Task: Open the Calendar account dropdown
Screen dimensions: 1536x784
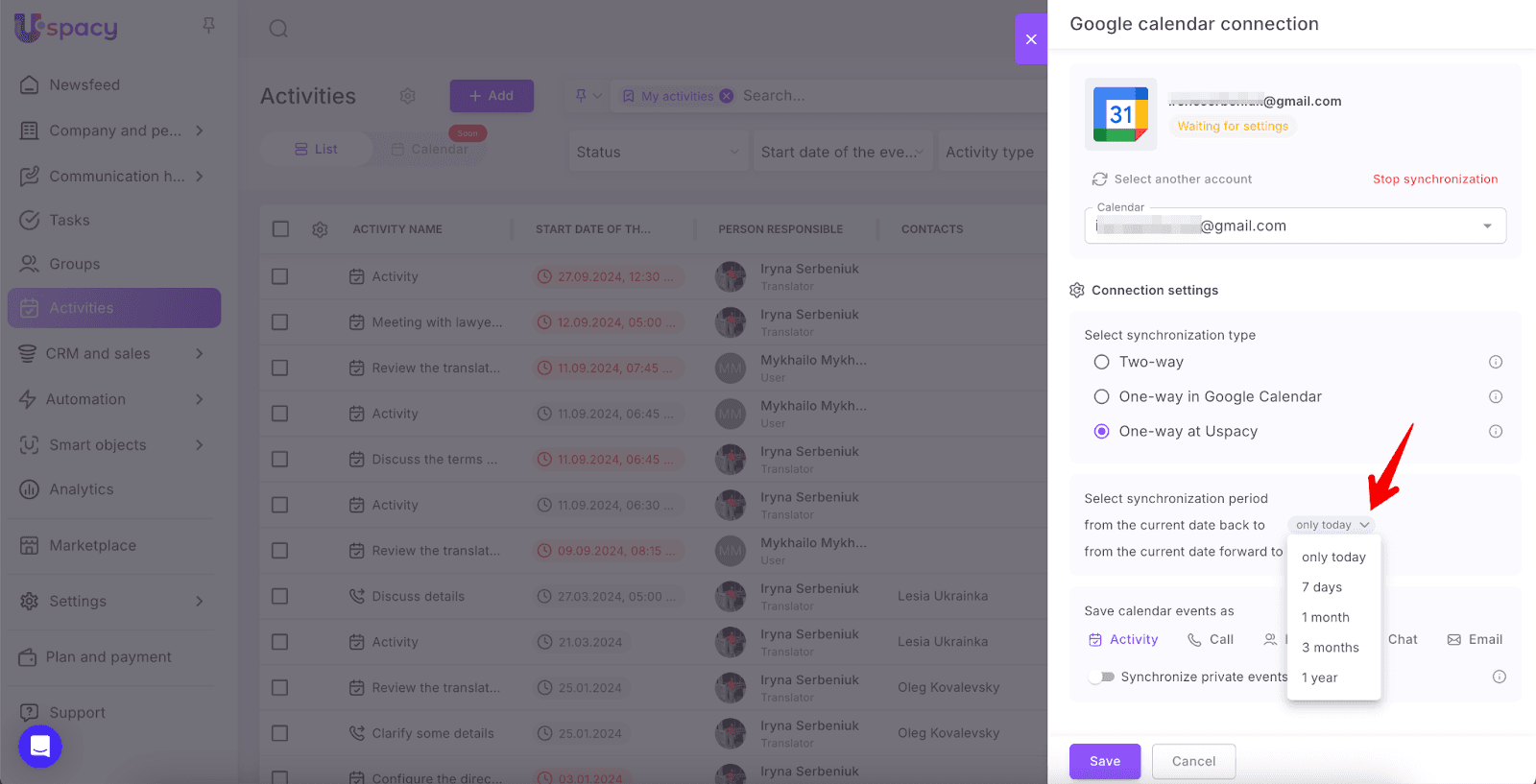Action: 1487,226
